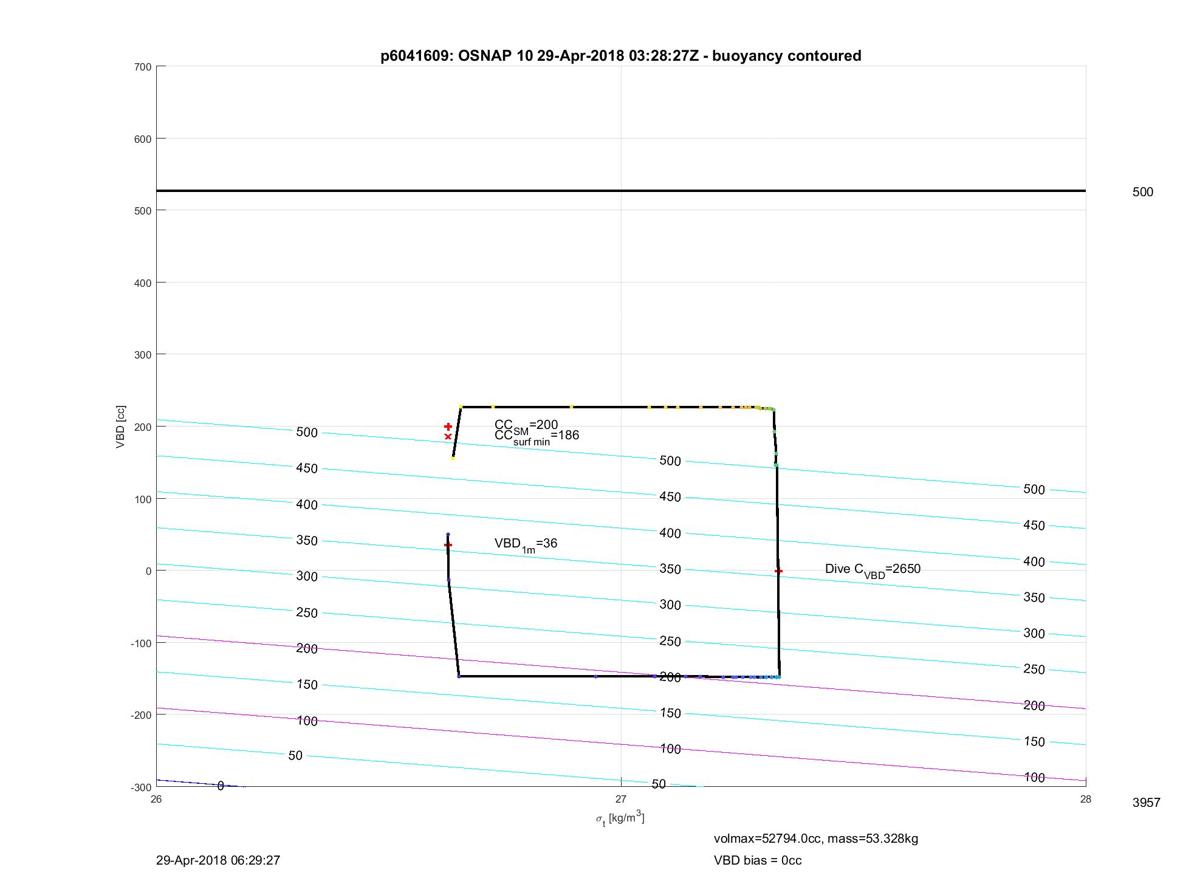This screenshot has width=1200, height=885.
Task: Select the red x marker for CC_surf min
Action: [x=448, y=437]
